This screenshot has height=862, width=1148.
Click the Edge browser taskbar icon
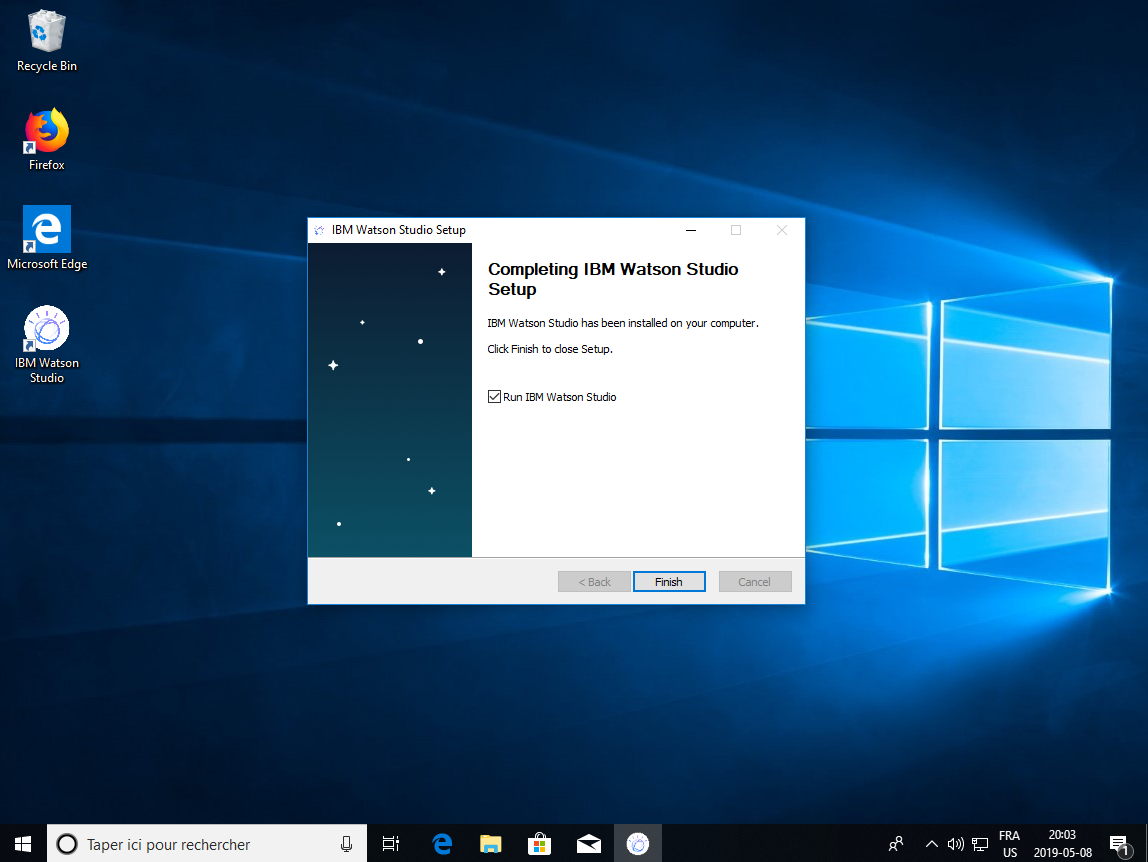(x=442, y=844)
